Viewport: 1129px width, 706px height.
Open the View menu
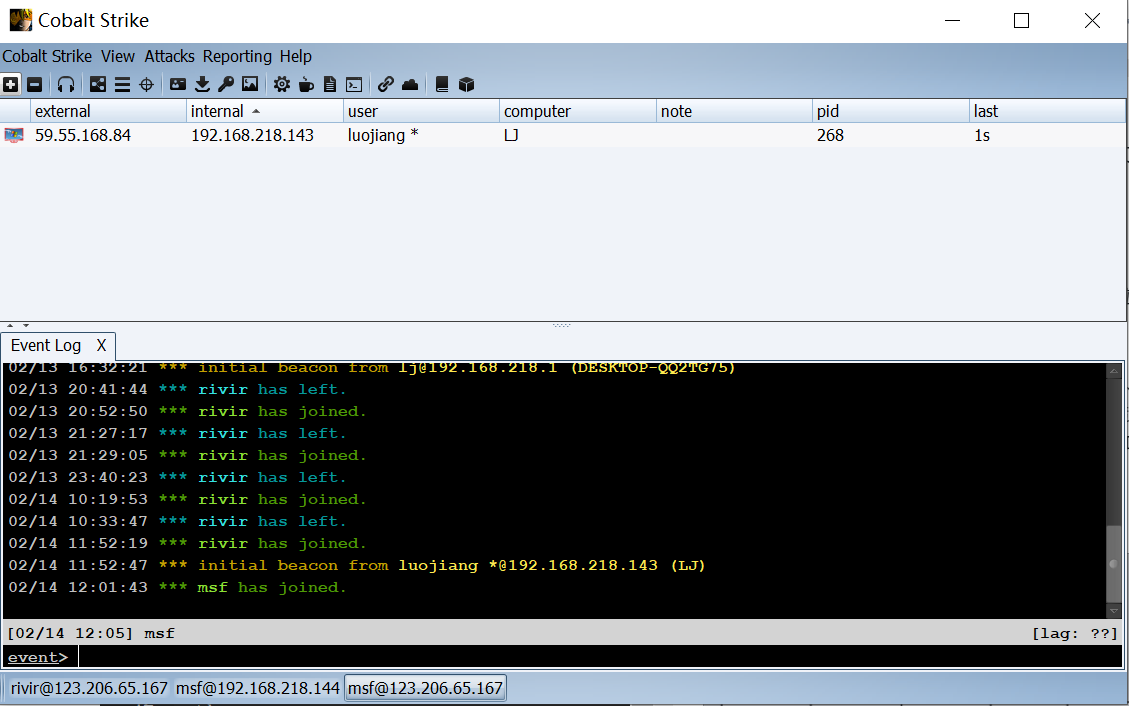pos(118,56)
